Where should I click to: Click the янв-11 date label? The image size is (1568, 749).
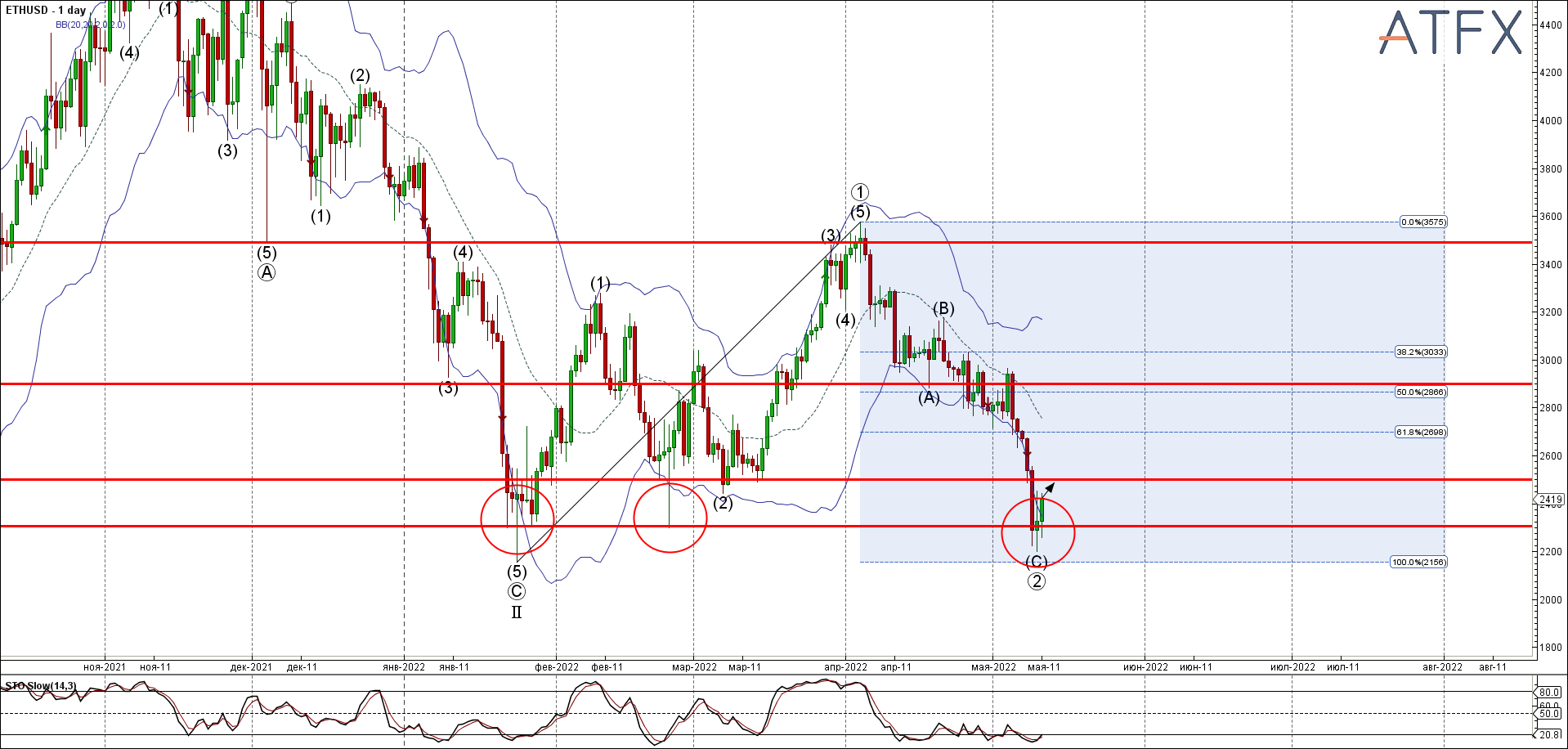pyautogui.click(x=454, y=667)
